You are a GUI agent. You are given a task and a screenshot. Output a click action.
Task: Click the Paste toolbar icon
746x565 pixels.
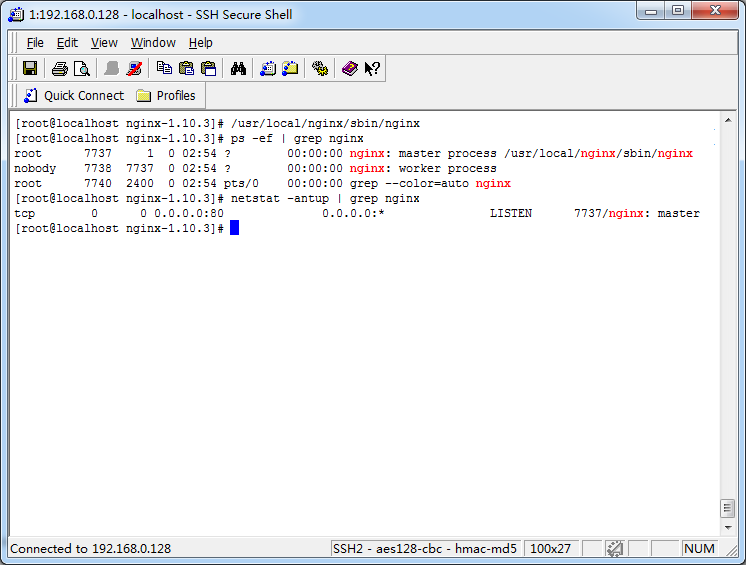click(186, 68)
